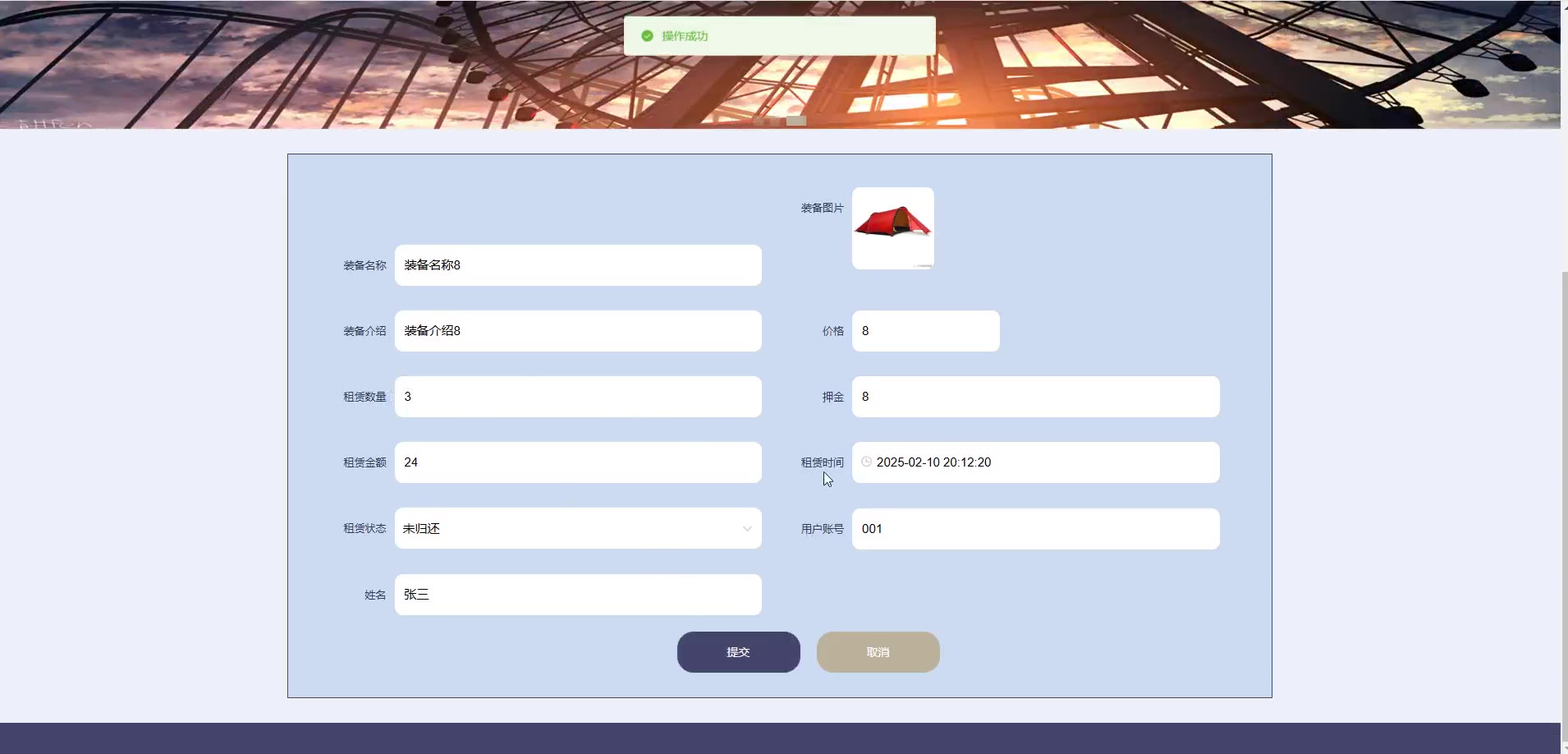Select the 押金 input field
The height and width of the screenshot is (754, 1568).
1035,397
